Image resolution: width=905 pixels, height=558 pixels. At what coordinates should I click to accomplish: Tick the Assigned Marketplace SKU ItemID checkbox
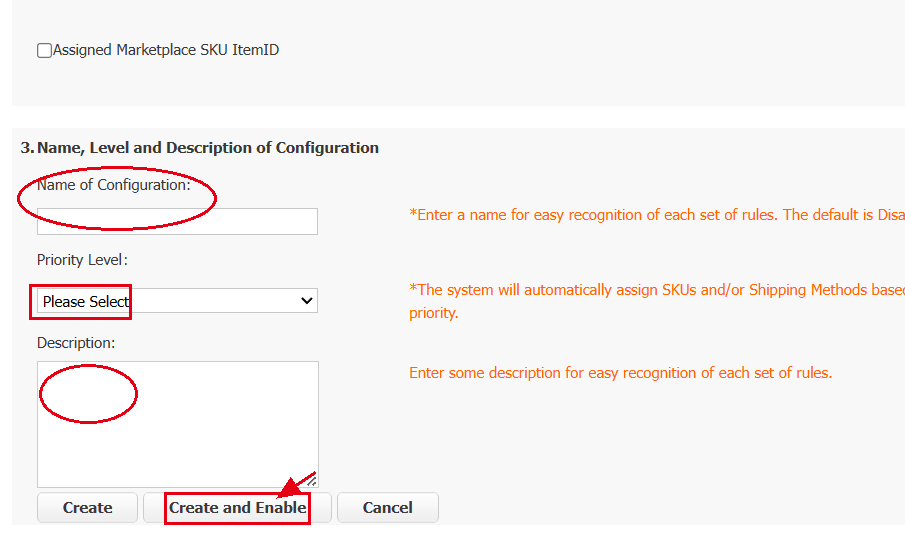[44, 51]
